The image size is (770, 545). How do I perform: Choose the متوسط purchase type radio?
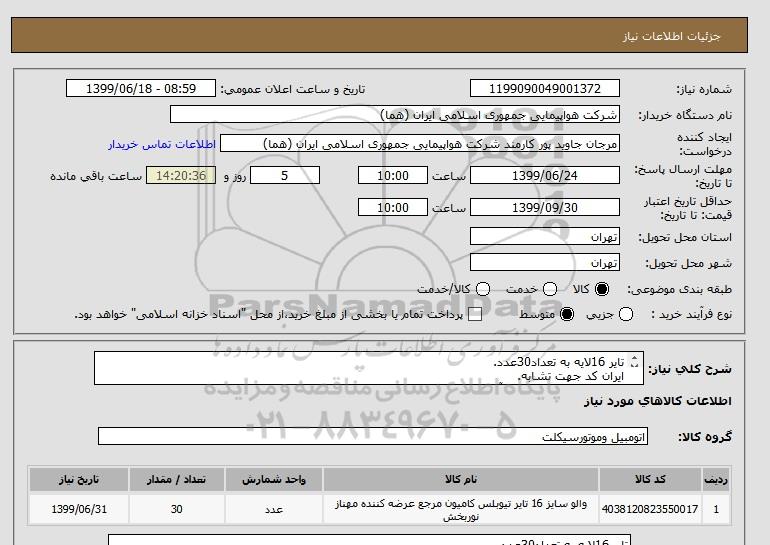click(567, 314)
